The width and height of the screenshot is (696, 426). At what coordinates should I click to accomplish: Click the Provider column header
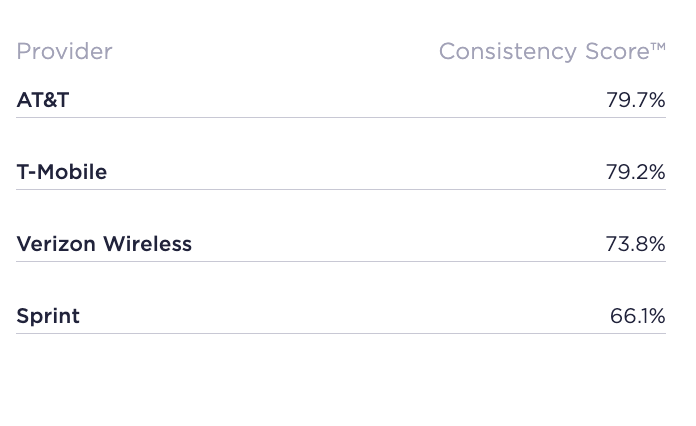(x=64, y=52)
